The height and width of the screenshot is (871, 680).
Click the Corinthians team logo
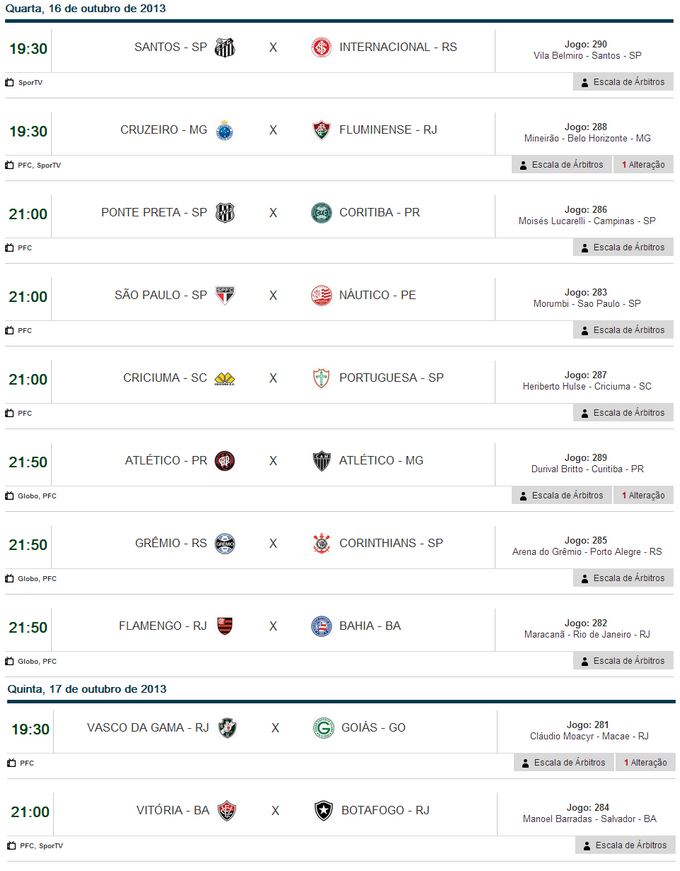[321, 543]
